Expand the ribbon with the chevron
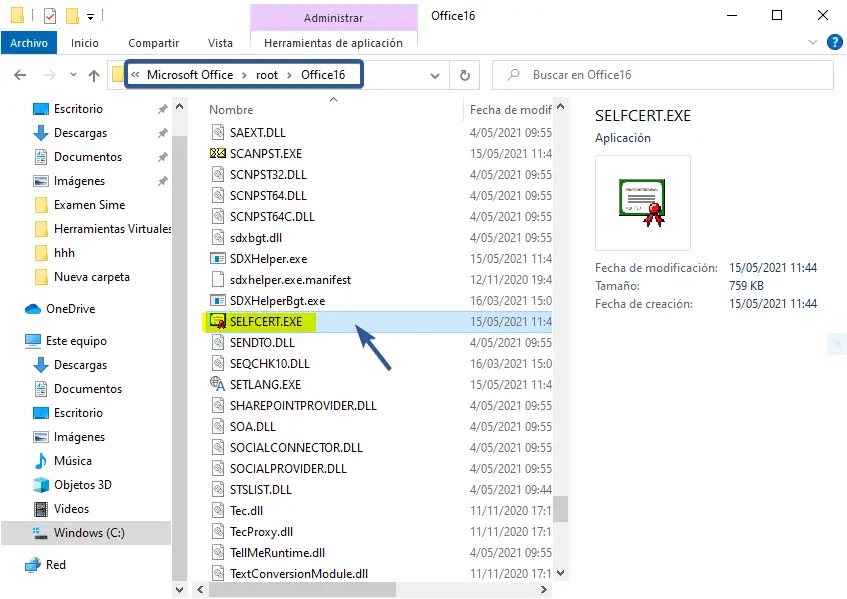This screenshot has height=599, width=847. pos(812,42)
